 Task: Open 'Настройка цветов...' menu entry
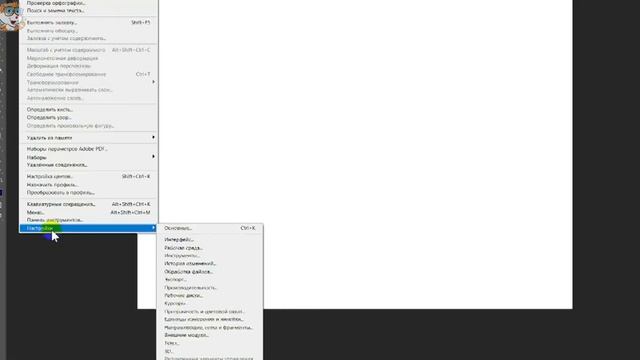point(88,177)
